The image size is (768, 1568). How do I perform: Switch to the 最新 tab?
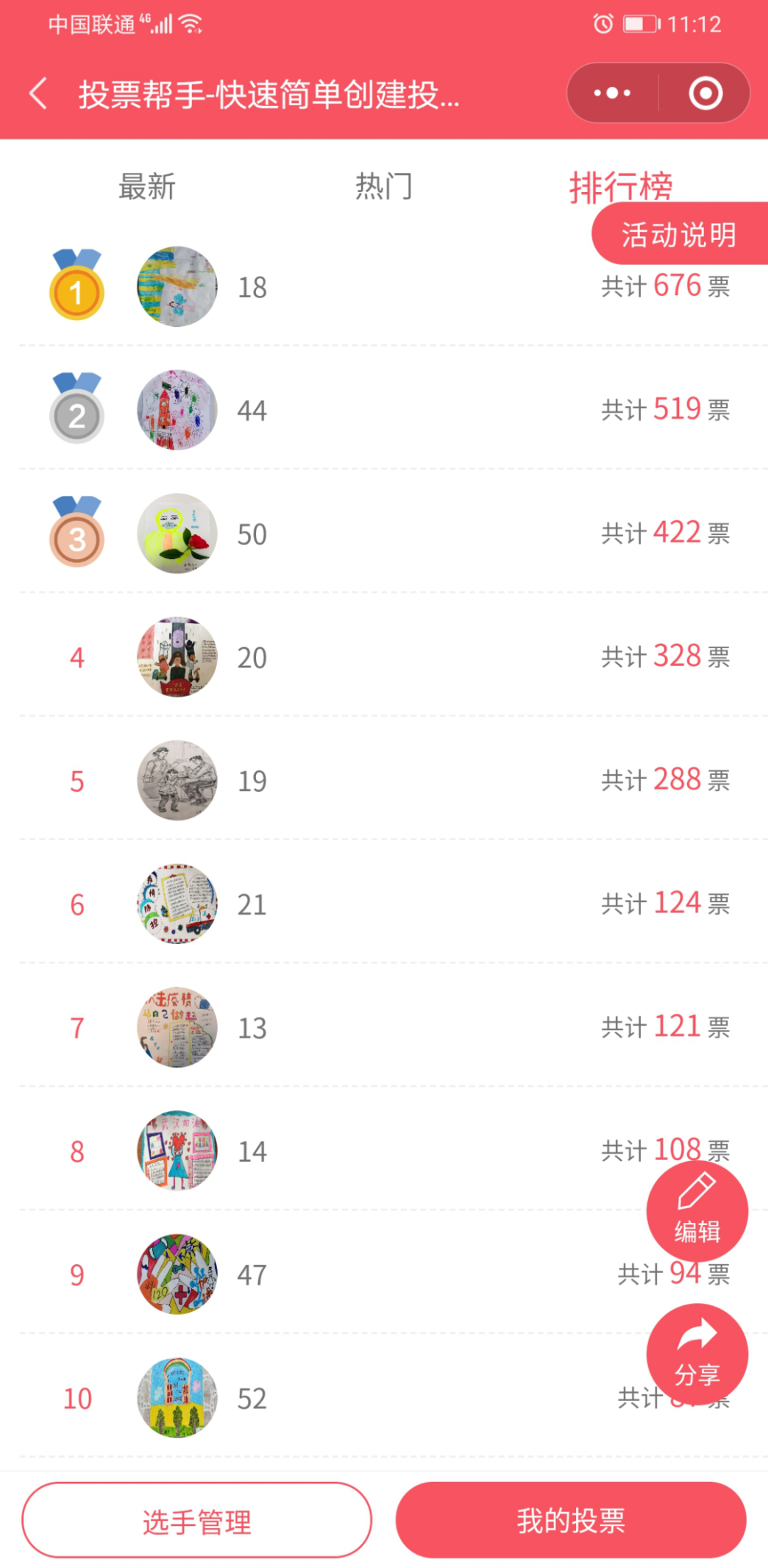point(147,187)
